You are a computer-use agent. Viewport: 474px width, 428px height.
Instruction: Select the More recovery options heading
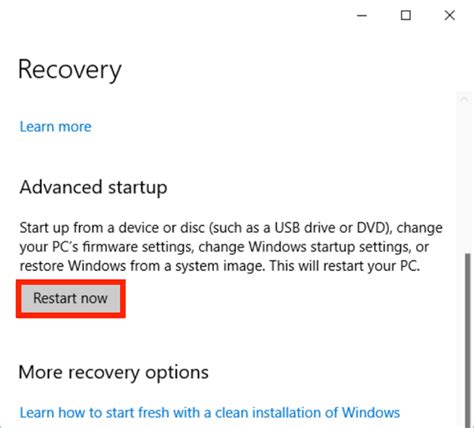pos(114,372)
